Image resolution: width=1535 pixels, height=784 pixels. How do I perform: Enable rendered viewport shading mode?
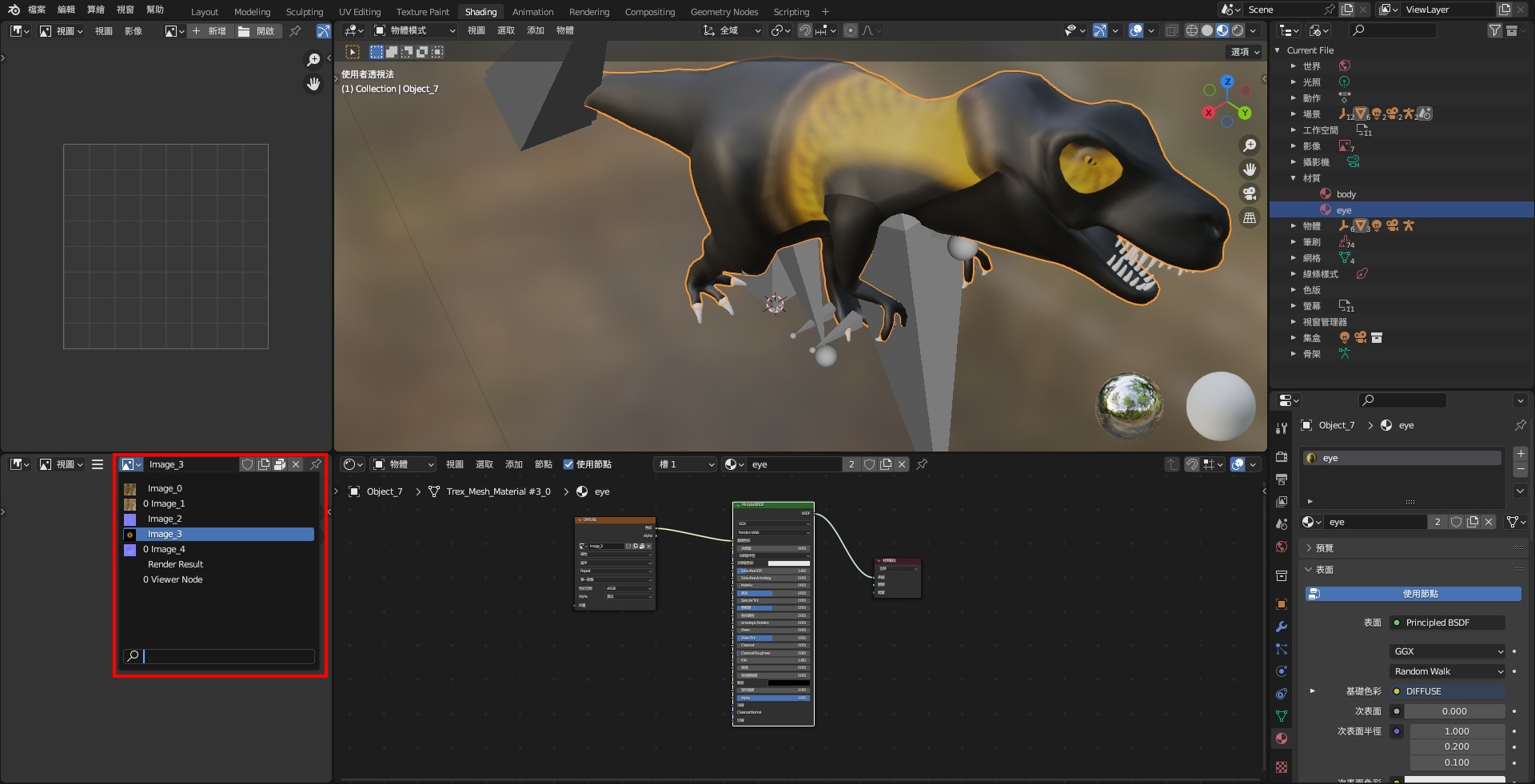pos(1238,30)
